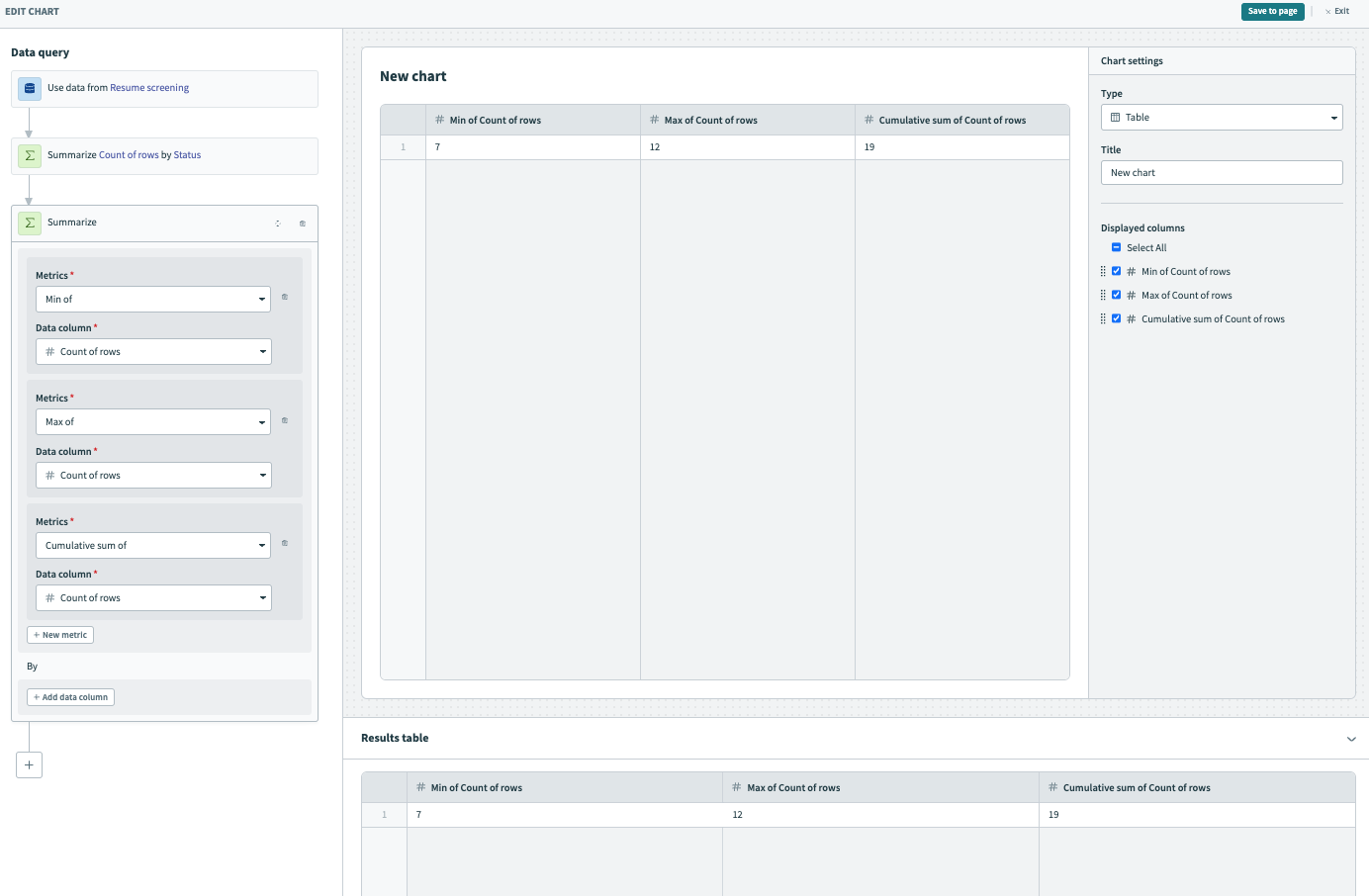Collapse the Results table section with the chevron
1369x896 pixels.
pyautogui.click(x=1350, y=739)
